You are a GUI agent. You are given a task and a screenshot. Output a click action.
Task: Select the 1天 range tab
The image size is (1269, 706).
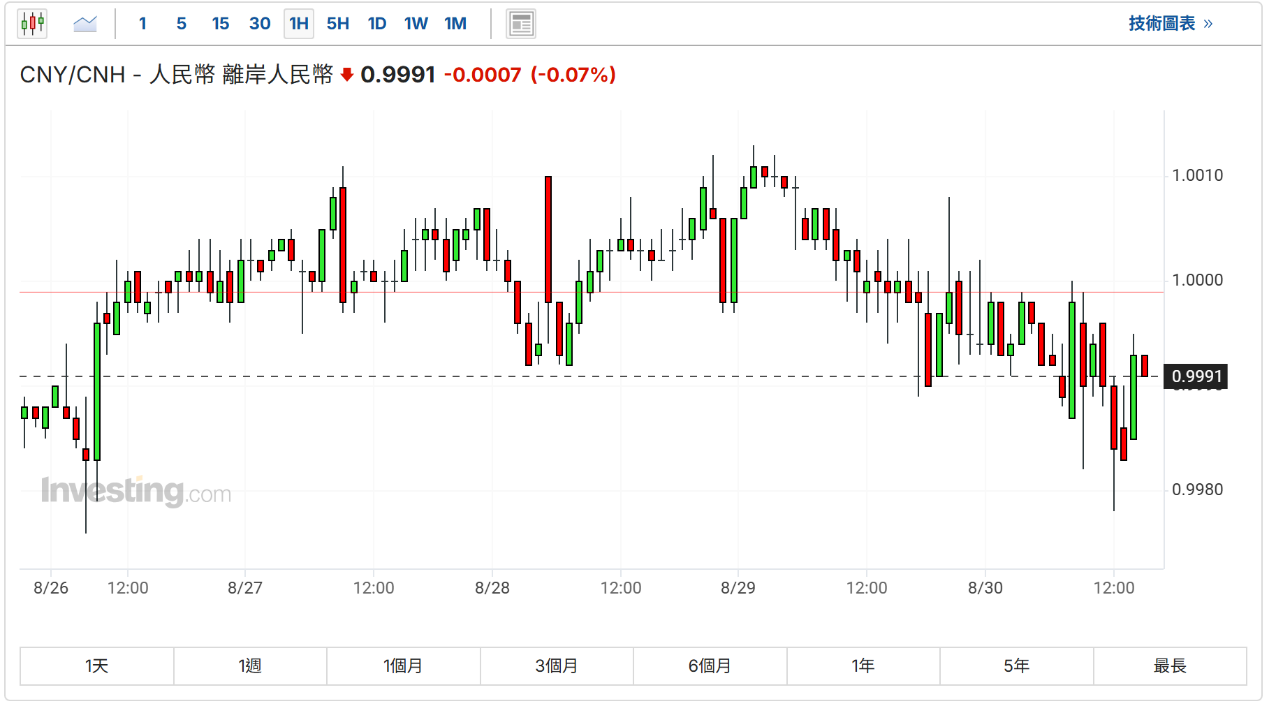[x=97, y=666]
